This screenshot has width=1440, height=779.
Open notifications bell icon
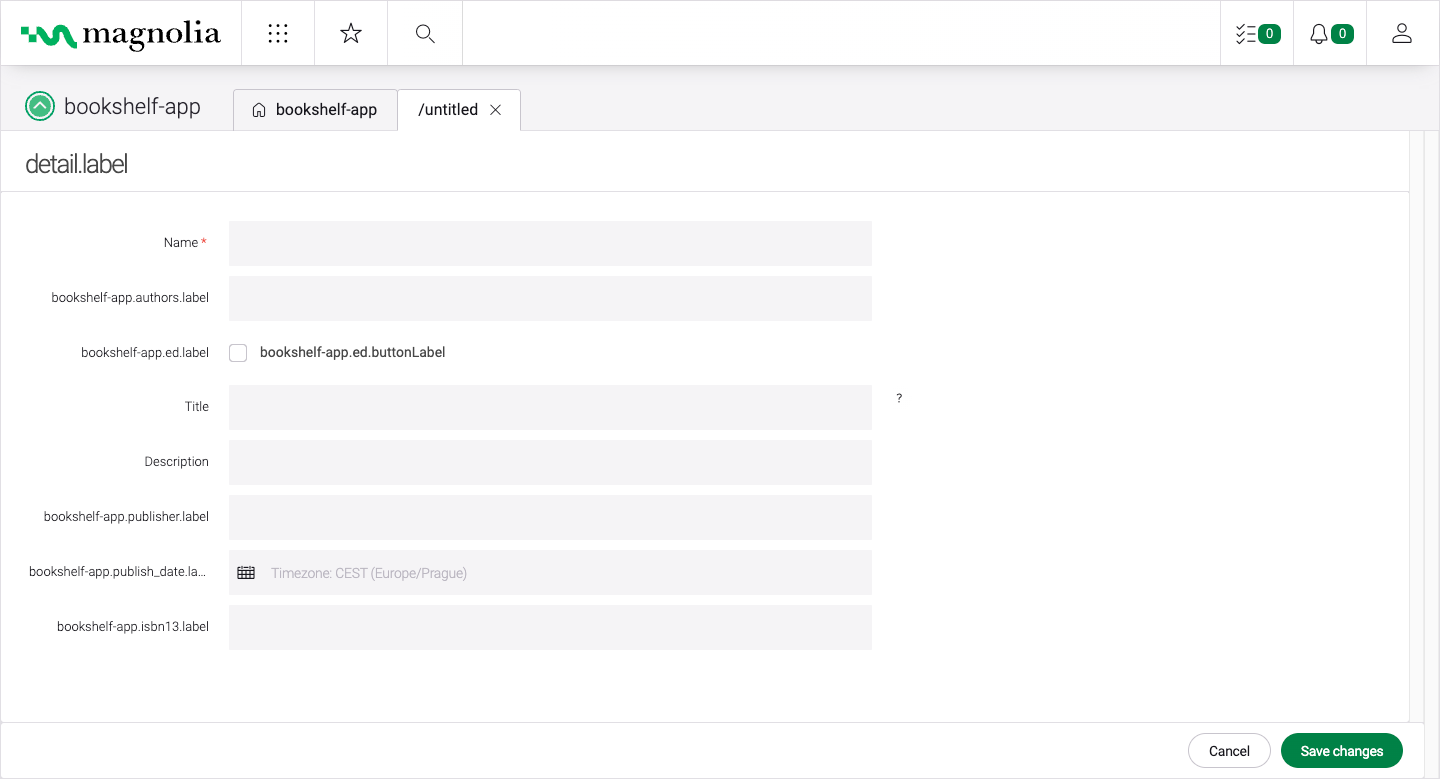pos(1329,34)
